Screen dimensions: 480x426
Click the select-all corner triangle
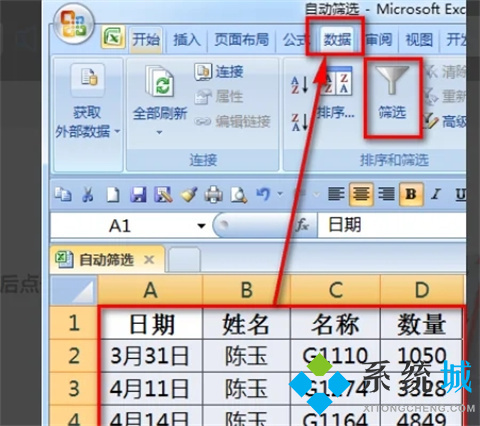pos(73,289)
